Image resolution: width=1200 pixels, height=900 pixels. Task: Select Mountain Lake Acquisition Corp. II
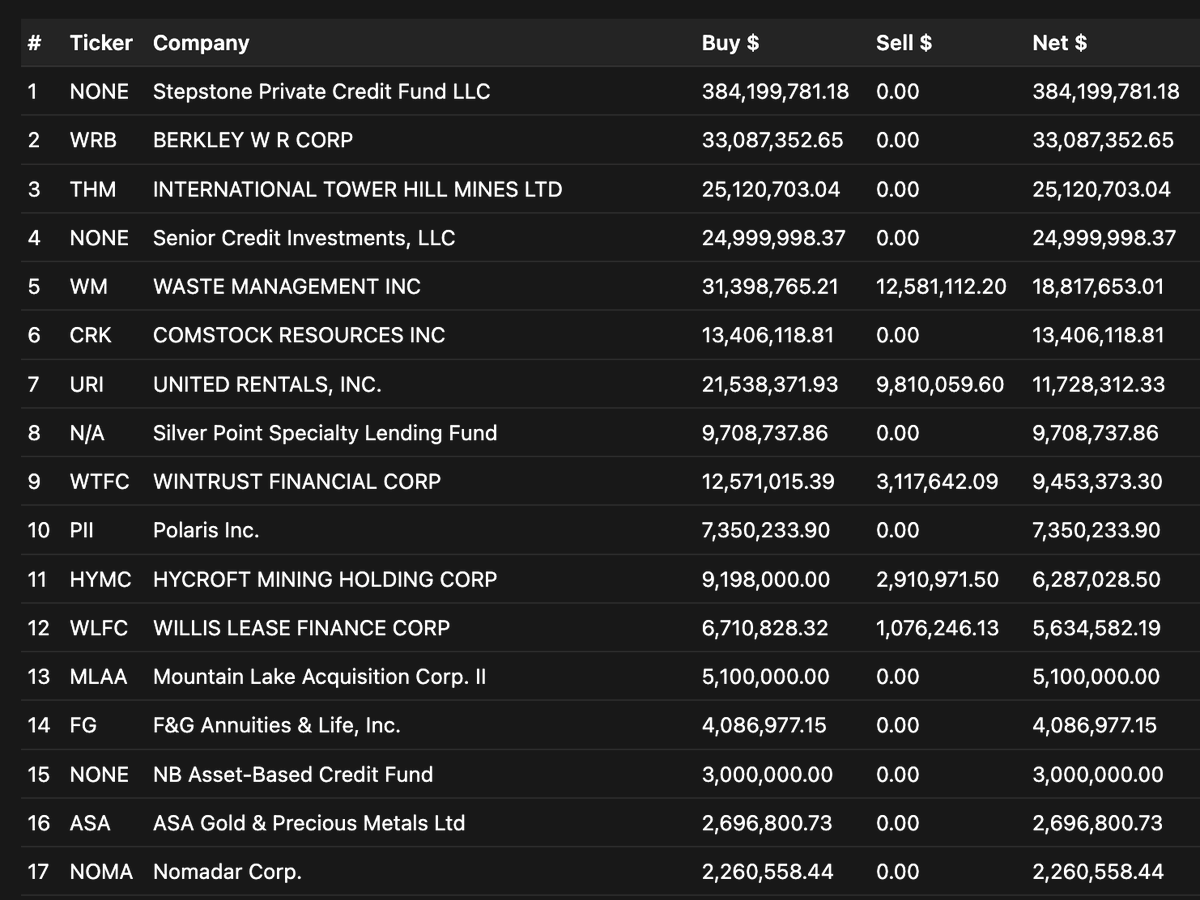(320, 677)
